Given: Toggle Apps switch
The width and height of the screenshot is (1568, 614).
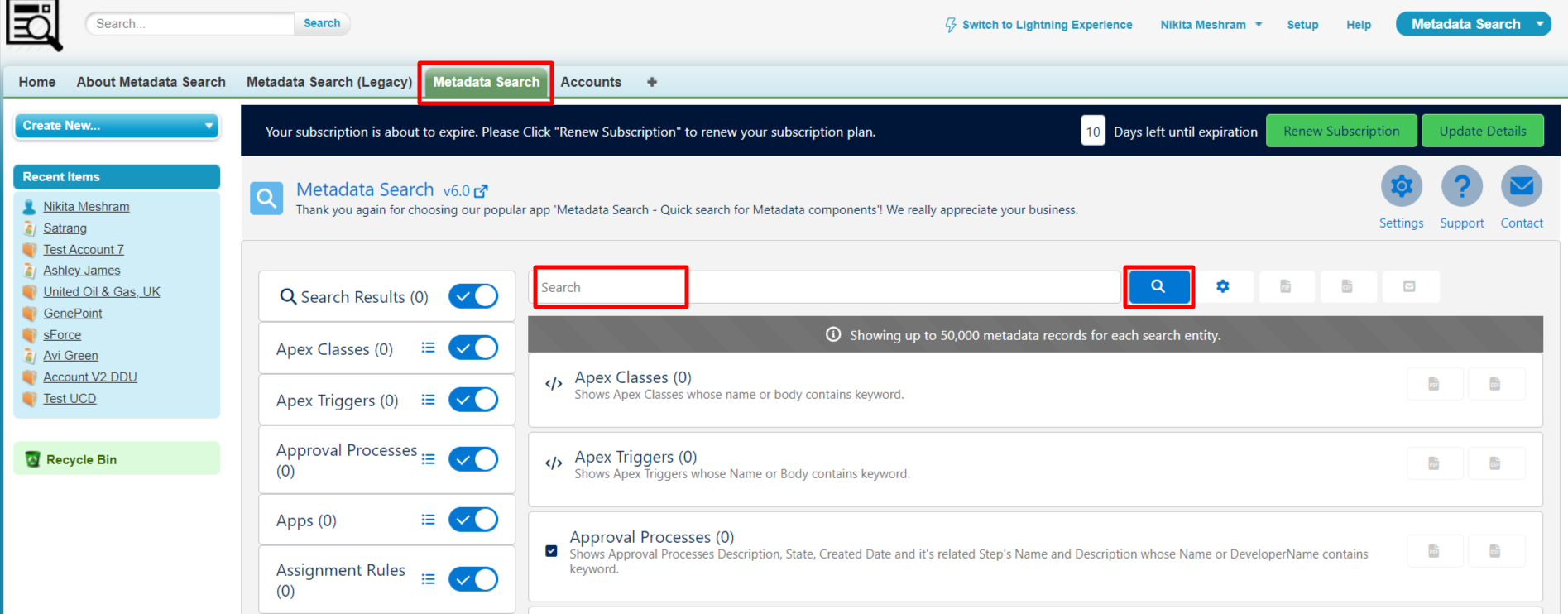Looking at the screenshot, I should click(473, 520).
